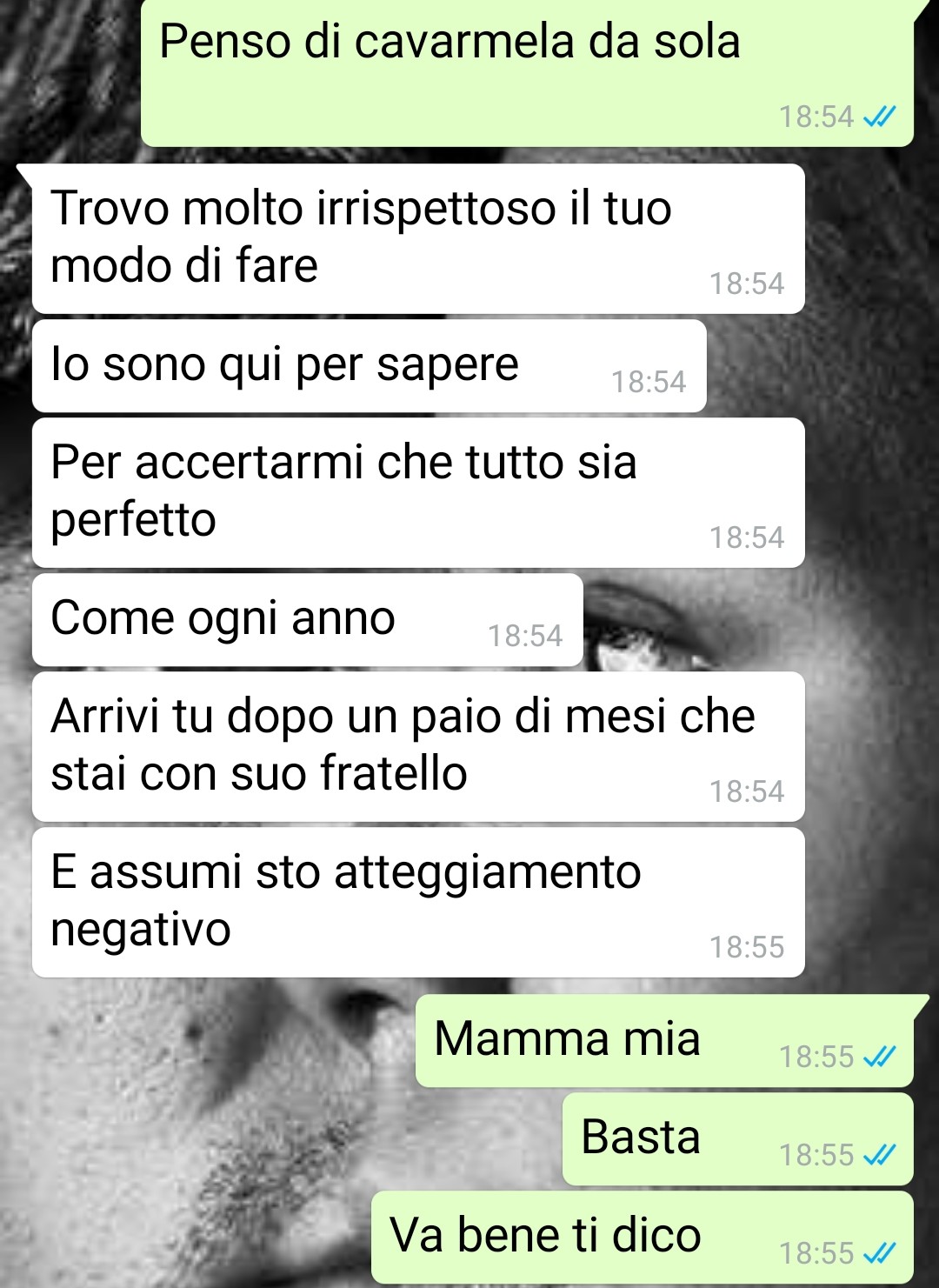The width and height of the screenshot is (939, 1288).
Task: Tap the 'Penso di cavarmela da sola' sent bubble
Action: [x=527, y=73]
